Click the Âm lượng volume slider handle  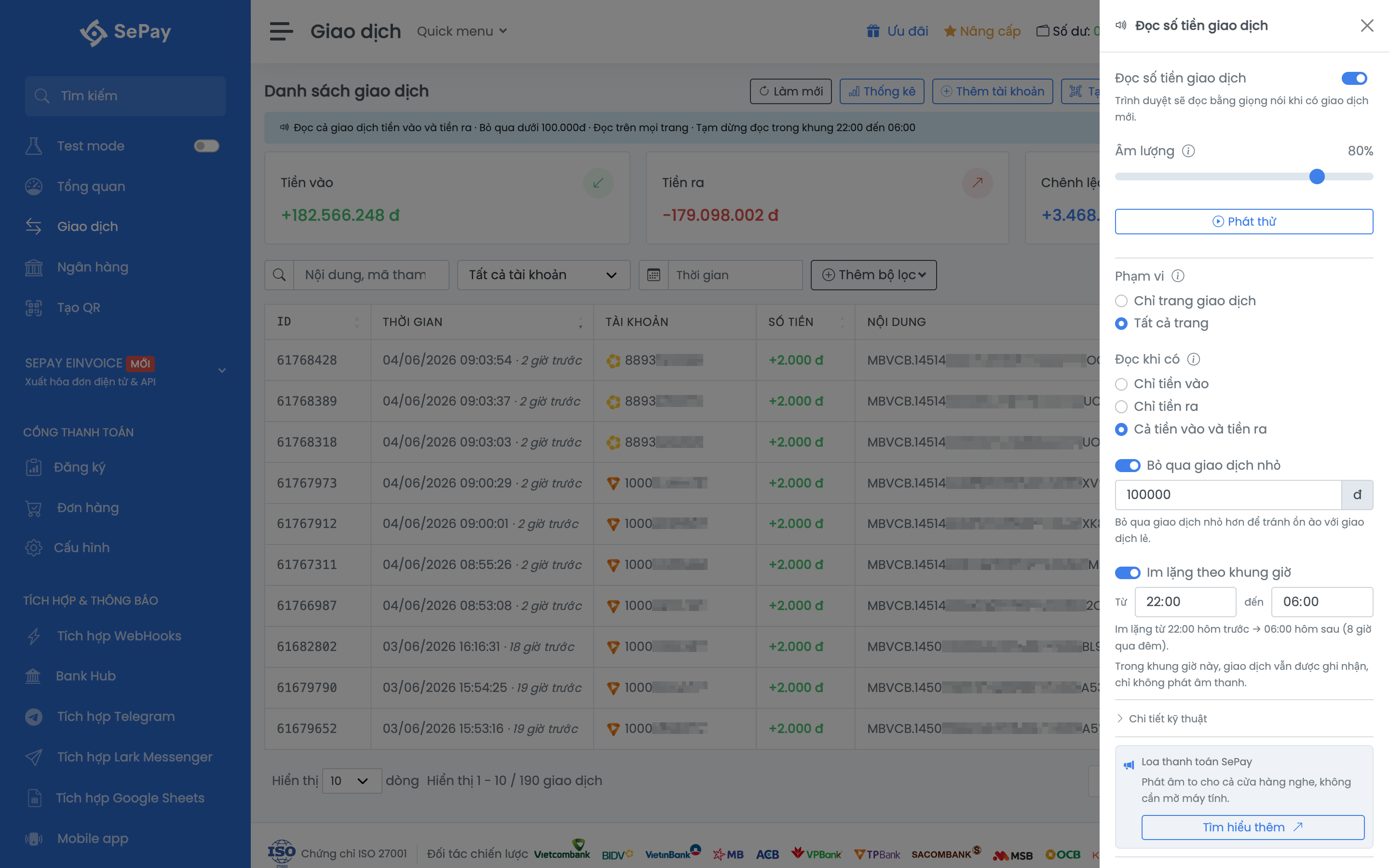pyautogui.click(x=1317, y=177)
